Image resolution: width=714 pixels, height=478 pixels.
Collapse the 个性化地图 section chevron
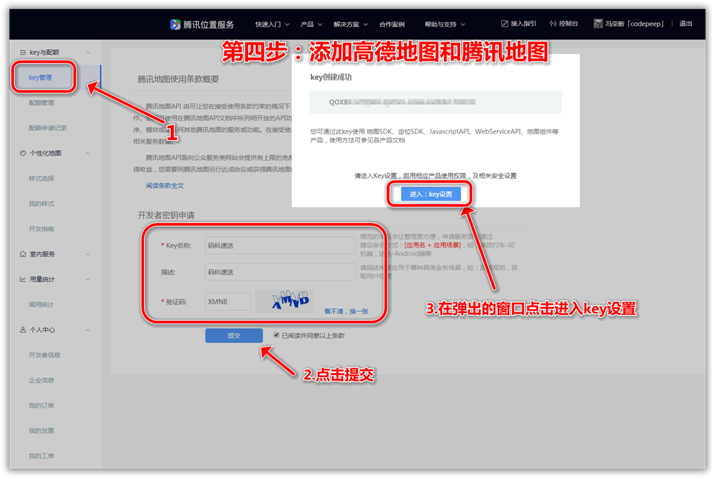88,153
